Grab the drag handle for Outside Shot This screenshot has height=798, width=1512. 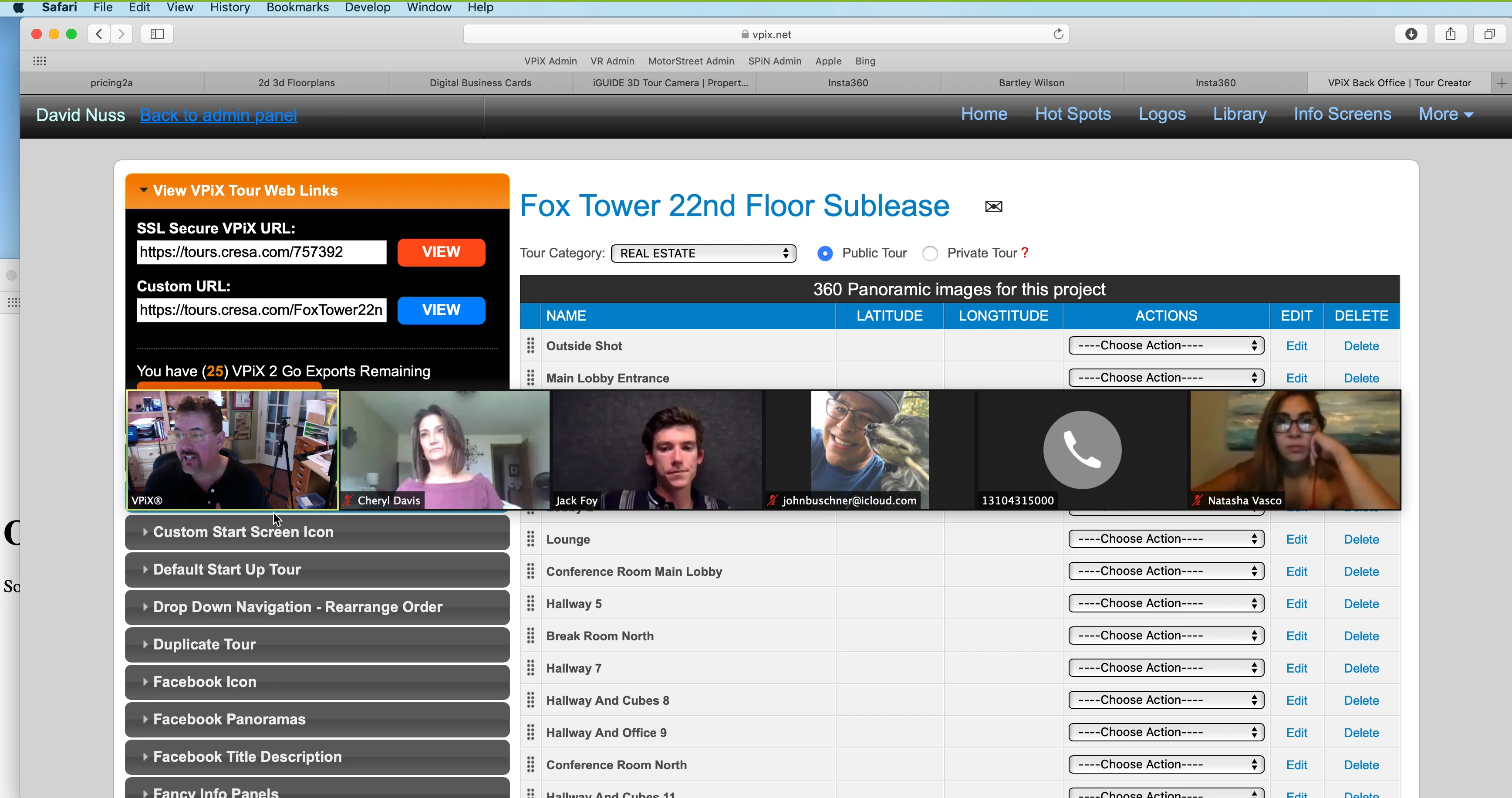tap(530, 346)
